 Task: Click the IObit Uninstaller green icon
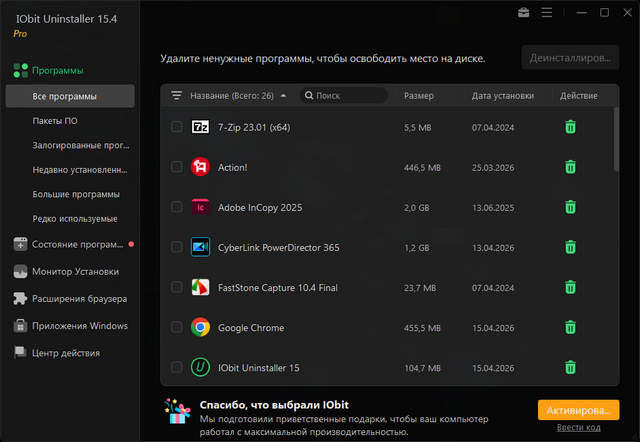coord(200,367)
